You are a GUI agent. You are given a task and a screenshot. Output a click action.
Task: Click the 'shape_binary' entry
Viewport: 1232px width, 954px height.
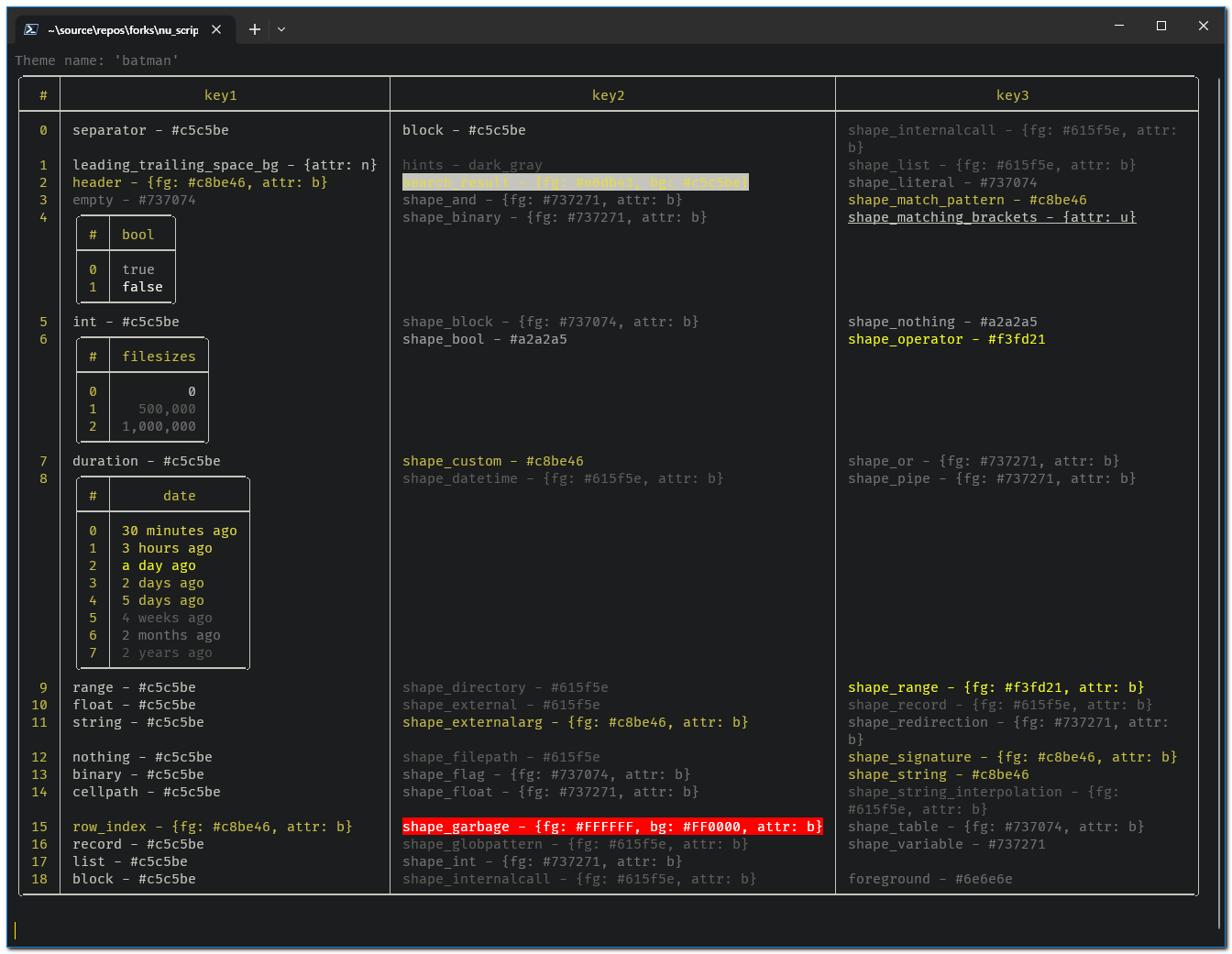(x=555, y=217)
